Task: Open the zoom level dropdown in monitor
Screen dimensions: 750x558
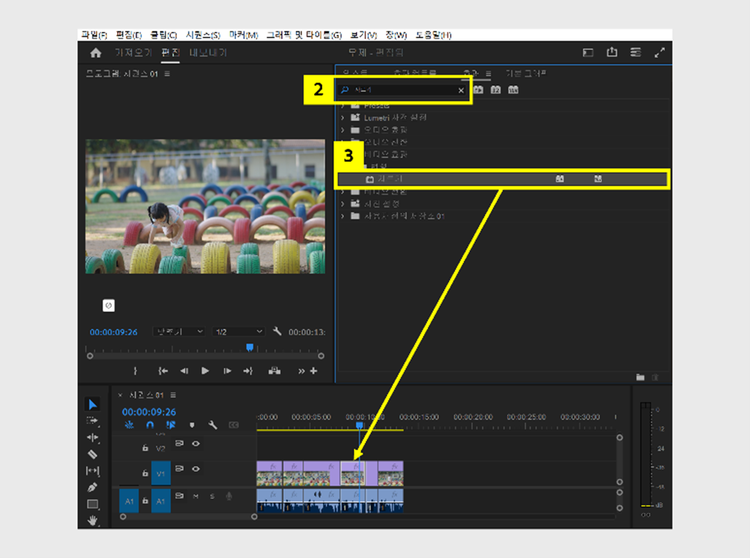Action: 179,331
